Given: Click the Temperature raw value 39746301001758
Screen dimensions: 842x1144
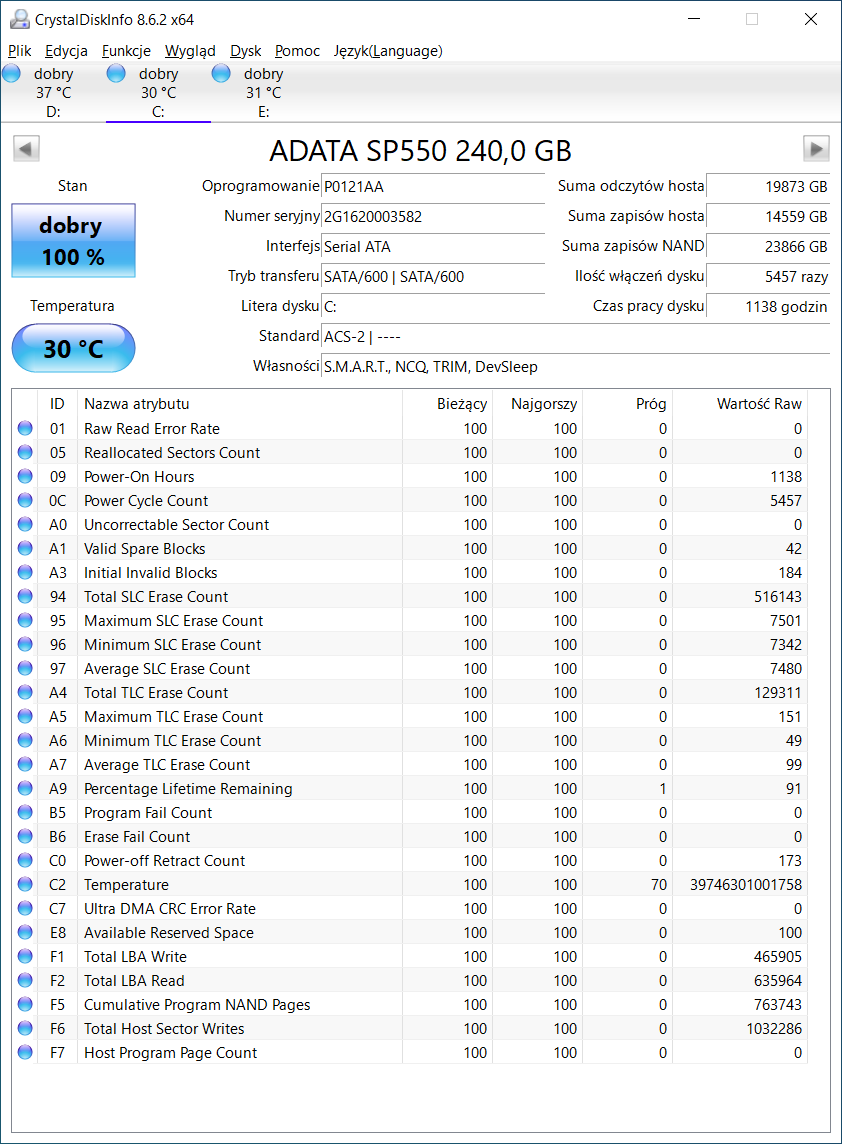Looking at the screenshot, I should (x=746, y=884).
